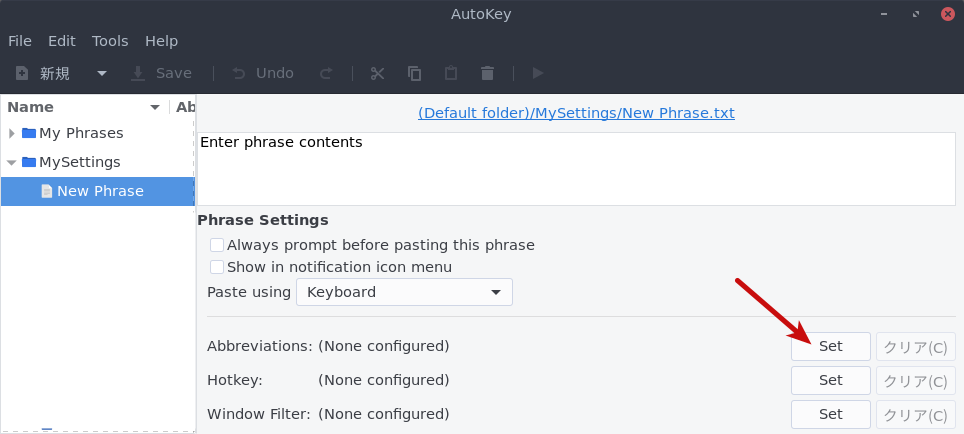Open the Help menu

click(162, 41)
